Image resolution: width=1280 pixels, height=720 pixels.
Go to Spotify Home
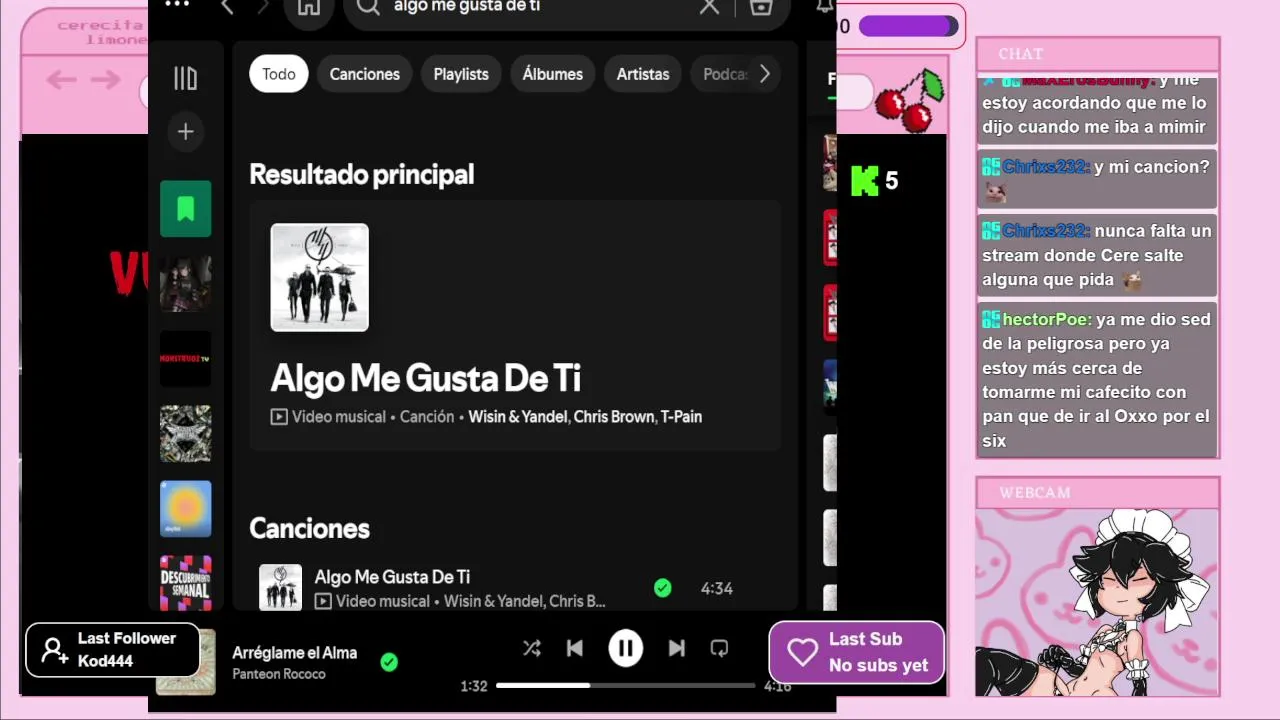click(309, 8)
